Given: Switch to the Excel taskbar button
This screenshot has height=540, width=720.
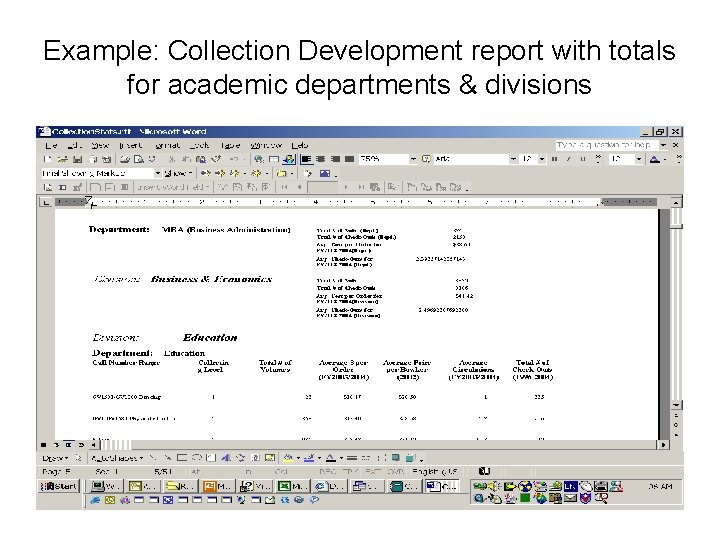Looking at the screenshot, I should tap(292, 486).
